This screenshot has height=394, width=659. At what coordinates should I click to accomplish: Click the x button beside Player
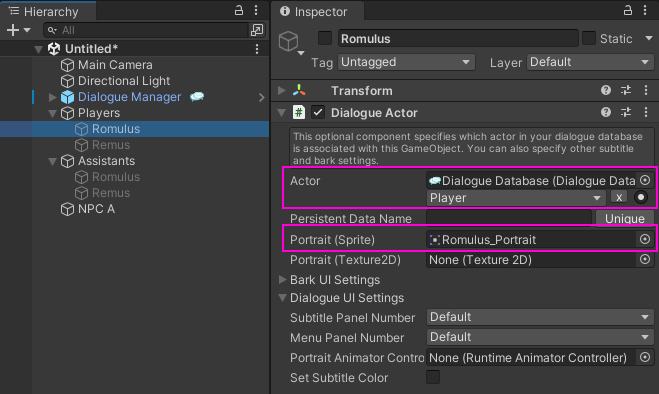coord(619,197)
